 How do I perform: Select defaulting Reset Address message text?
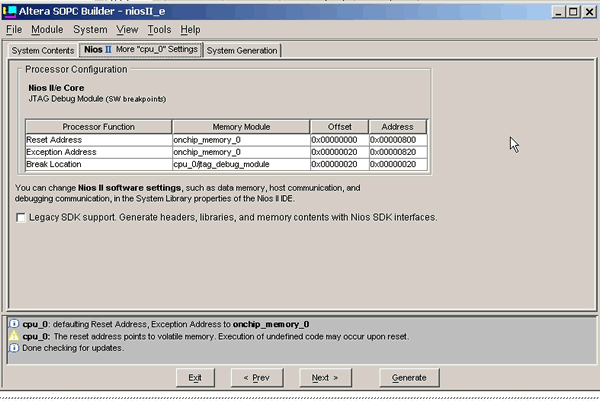(166, 324)
